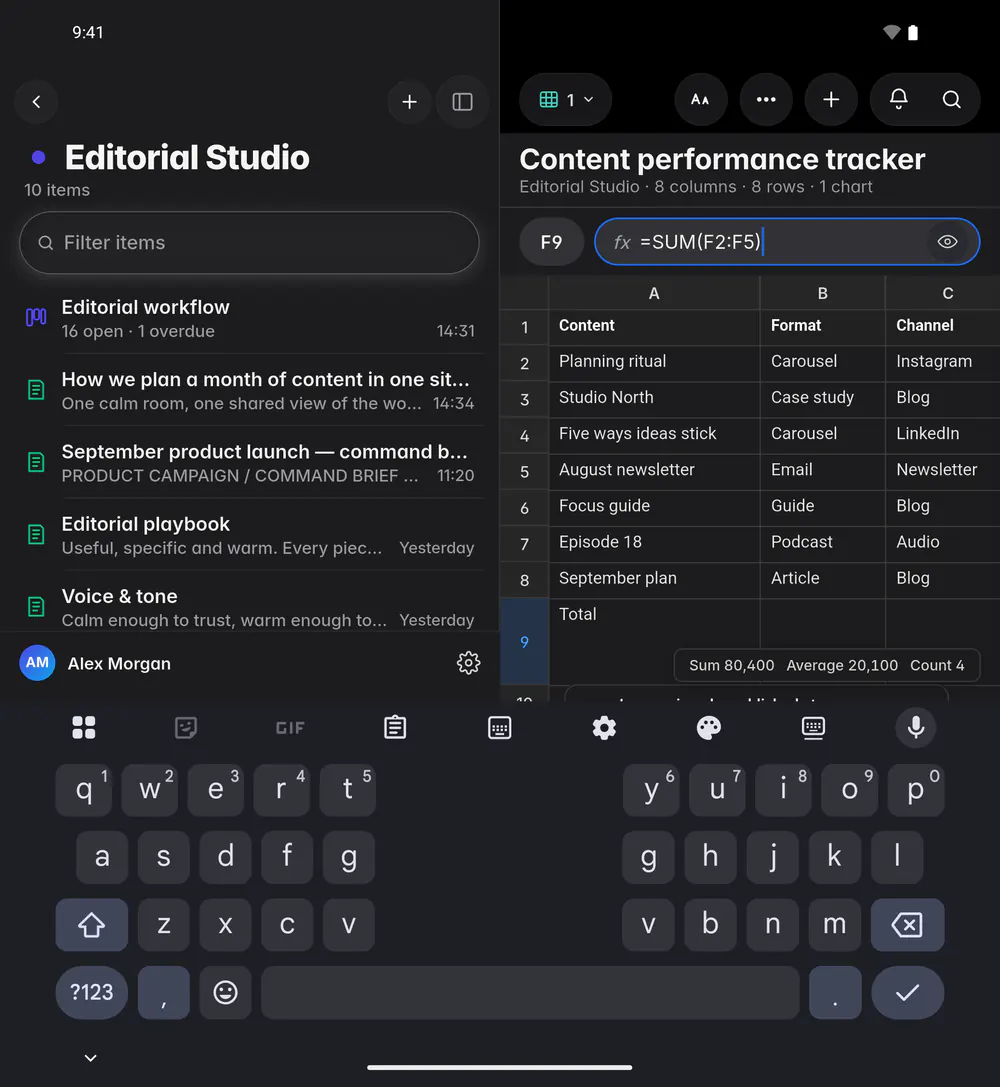This screenshot has height=1087, width=1000.
Task: Tap floating keyboard icon
Action: coord(813,727)
